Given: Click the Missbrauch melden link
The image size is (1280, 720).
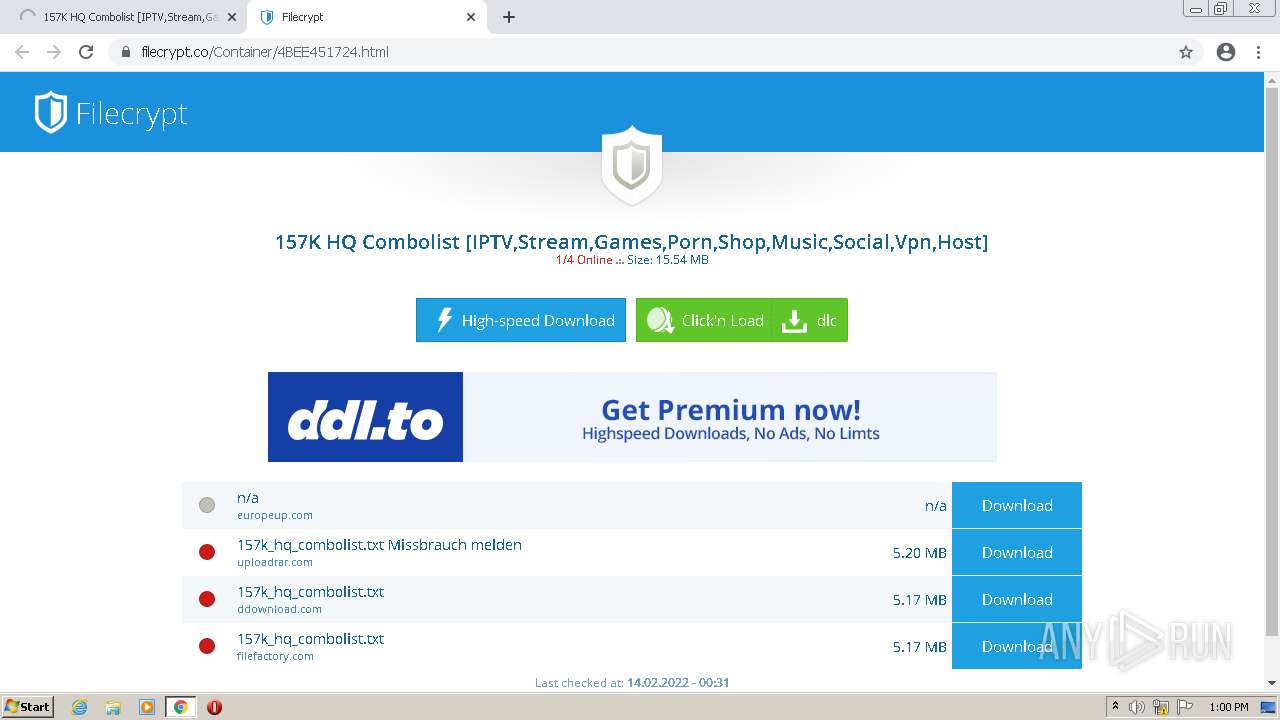Looking at the screenshot, I should pyautogui.click(x=455, y=545).
